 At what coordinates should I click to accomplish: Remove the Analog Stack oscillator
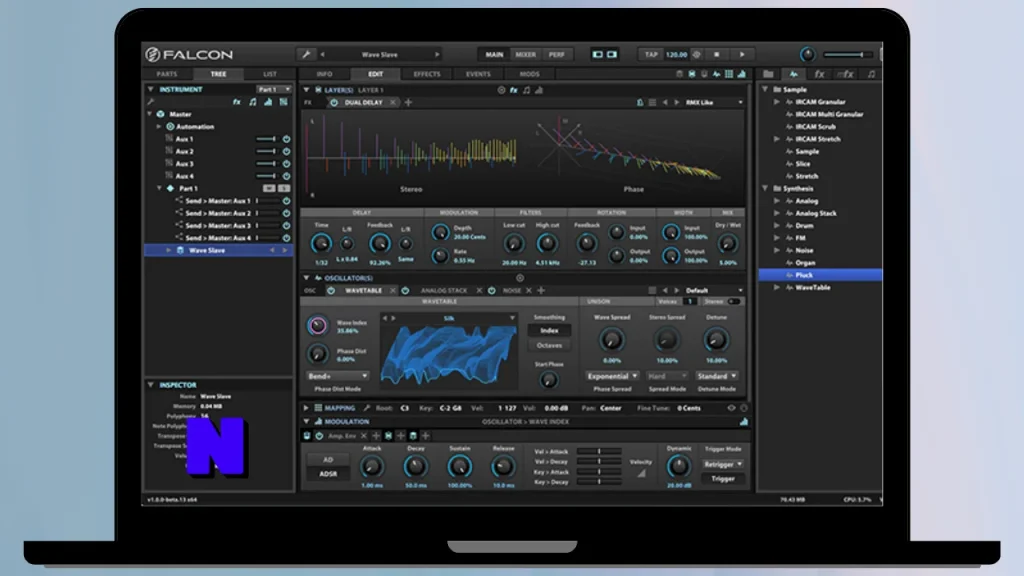479,291
